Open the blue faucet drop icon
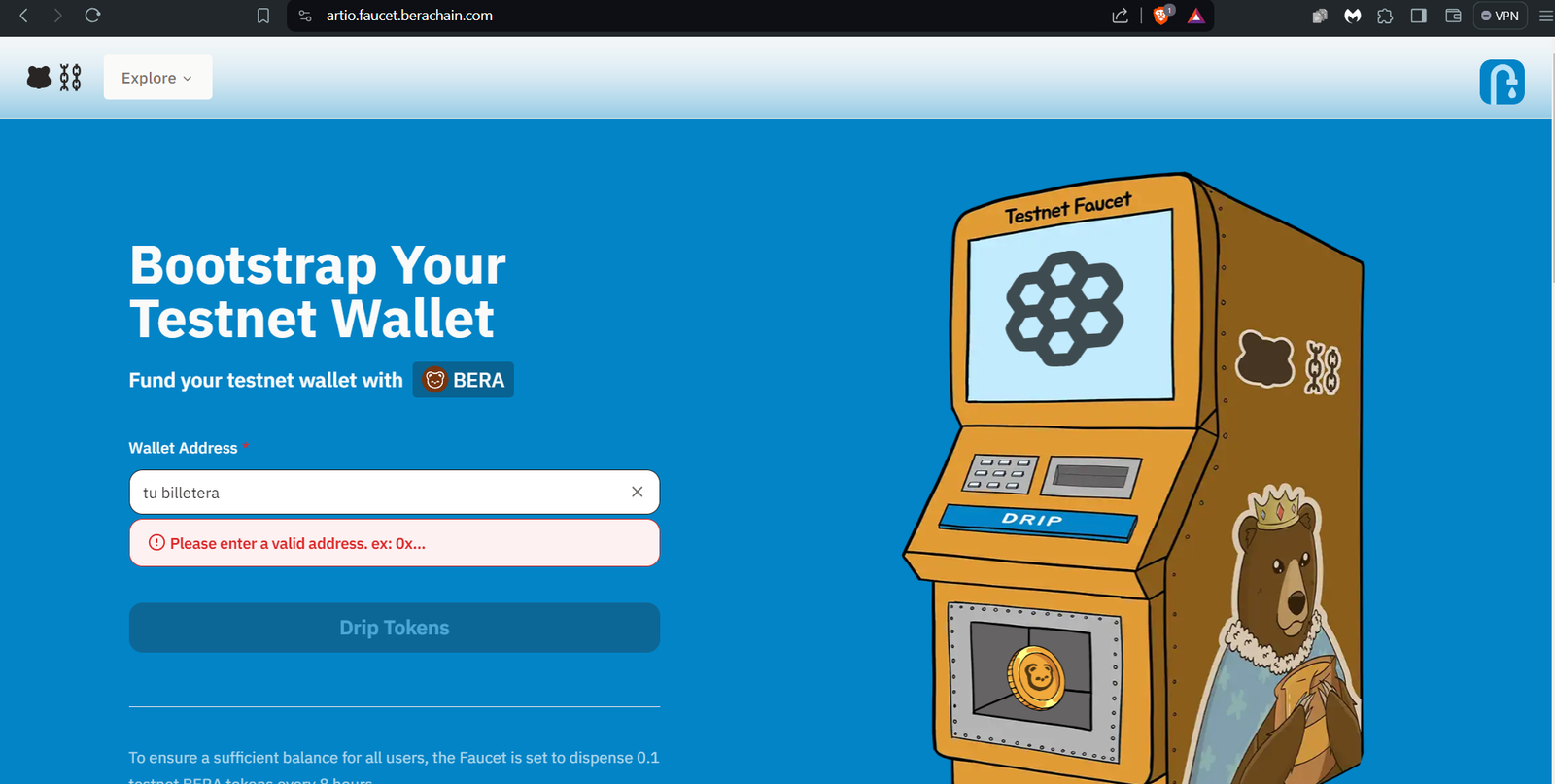This screenshot has width=1555, height=784. [1502, 82]
